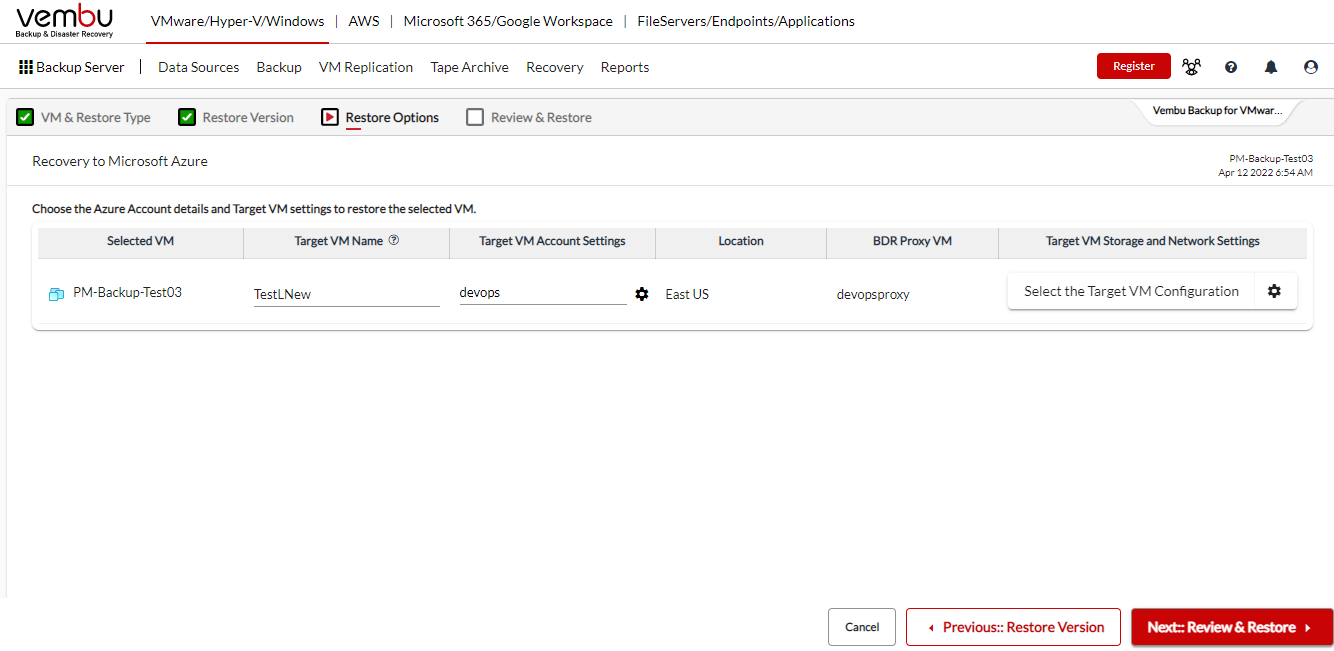Click the Apr 12 2022 6:54 AM timestamp

1265,173
